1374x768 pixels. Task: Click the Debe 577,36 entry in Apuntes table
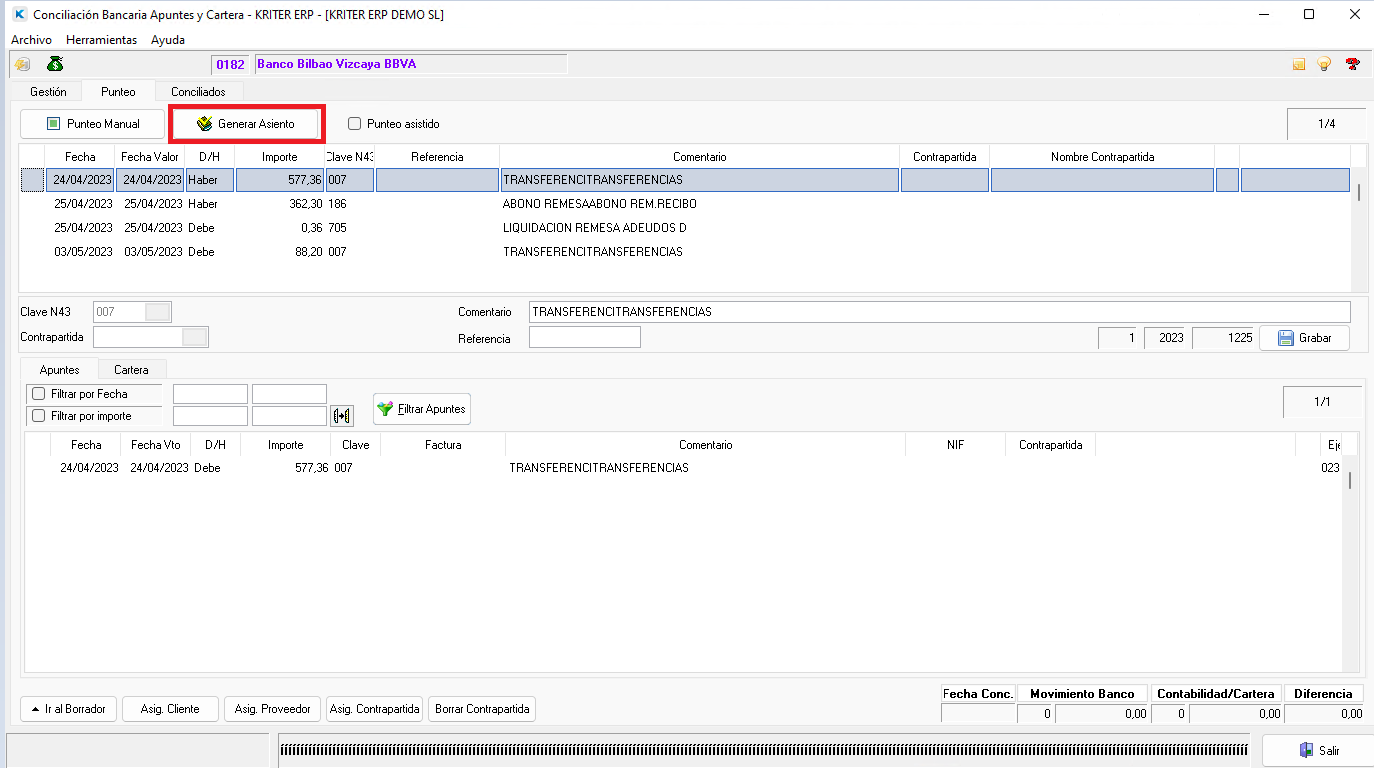tap(683, 468)
